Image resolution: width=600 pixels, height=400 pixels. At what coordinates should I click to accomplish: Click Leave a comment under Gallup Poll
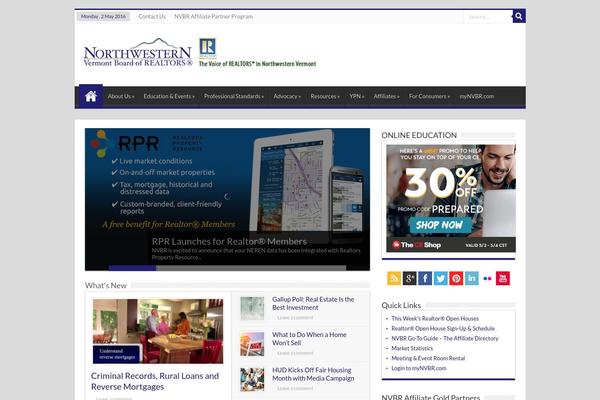(295, 318)
